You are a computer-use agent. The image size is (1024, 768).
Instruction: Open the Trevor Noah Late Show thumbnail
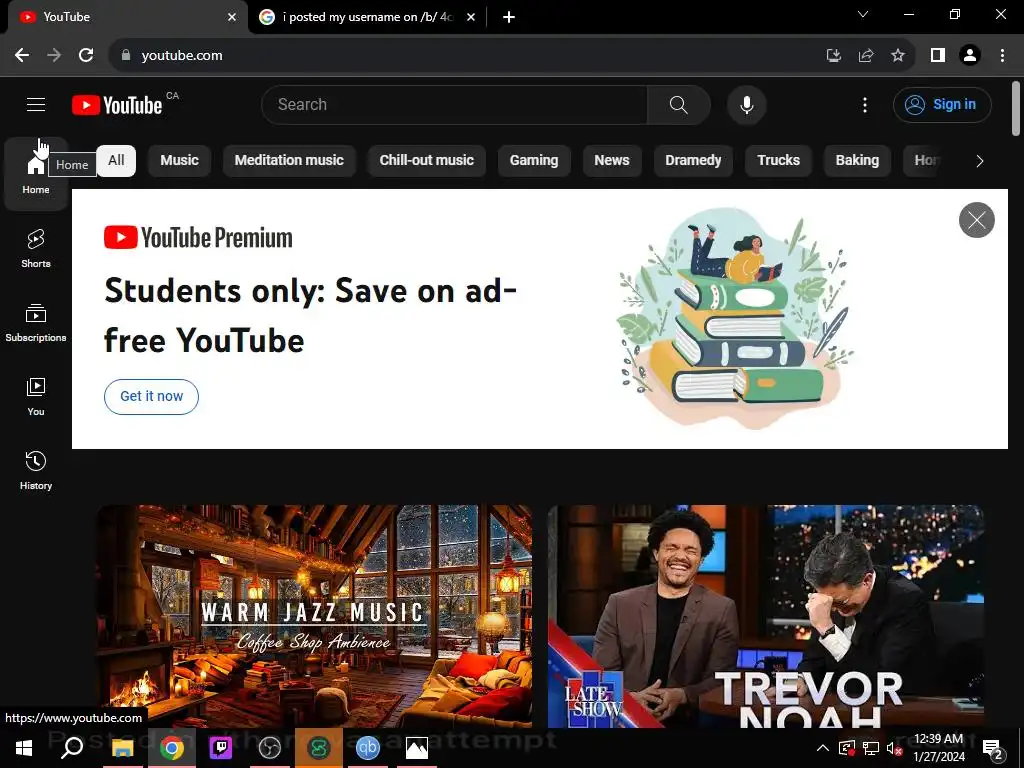tap(765, 616)
